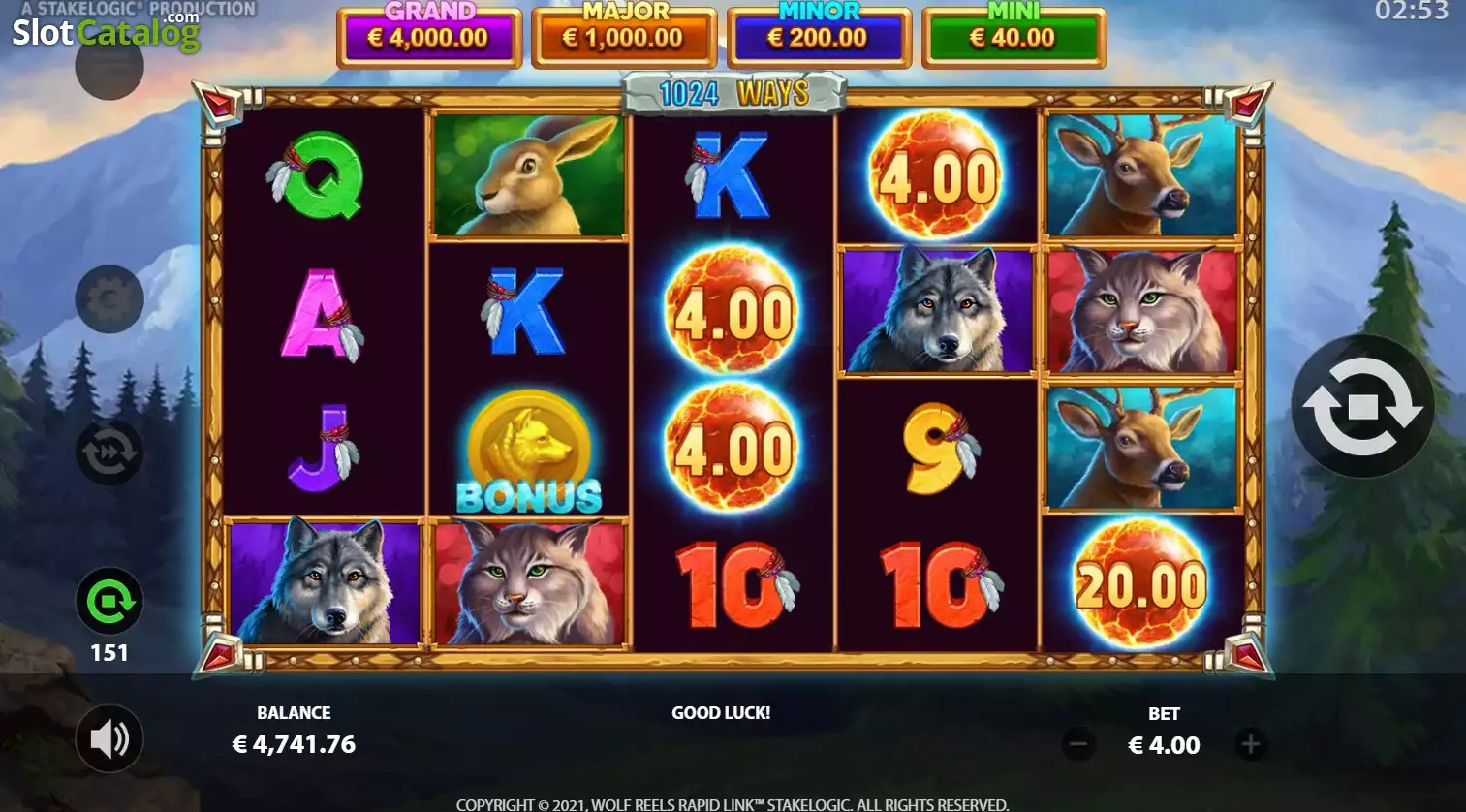Viewport: 1466px width, 812px height.
Task: Select the MAJOR jackpot € 1,000.00 panel
Action: 624,36
